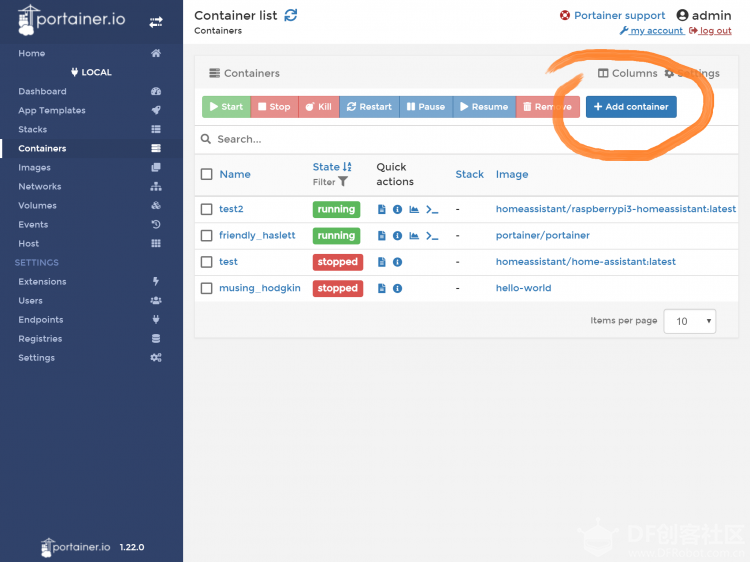
Task: Open stats icon for friendly_haslett
Action: [x=414, y=236]
